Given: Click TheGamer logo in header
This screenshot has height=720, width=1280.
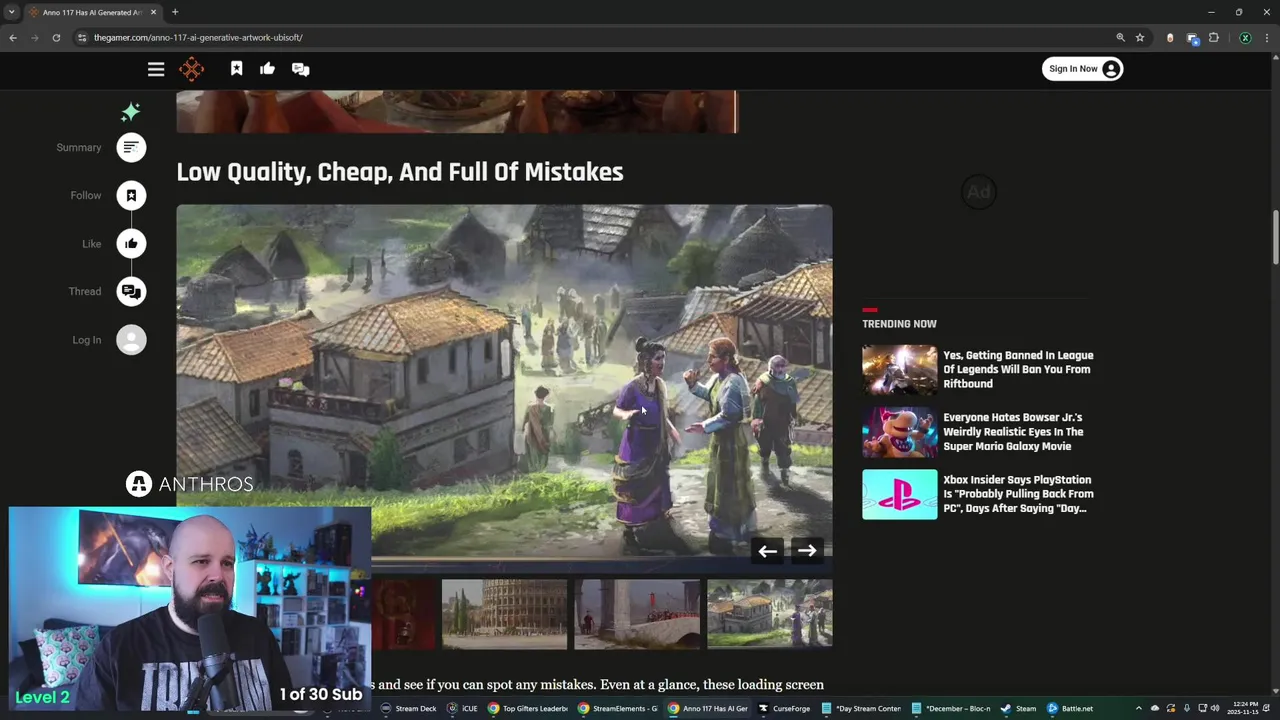Looking at the screenshot, I should point(191,69).
